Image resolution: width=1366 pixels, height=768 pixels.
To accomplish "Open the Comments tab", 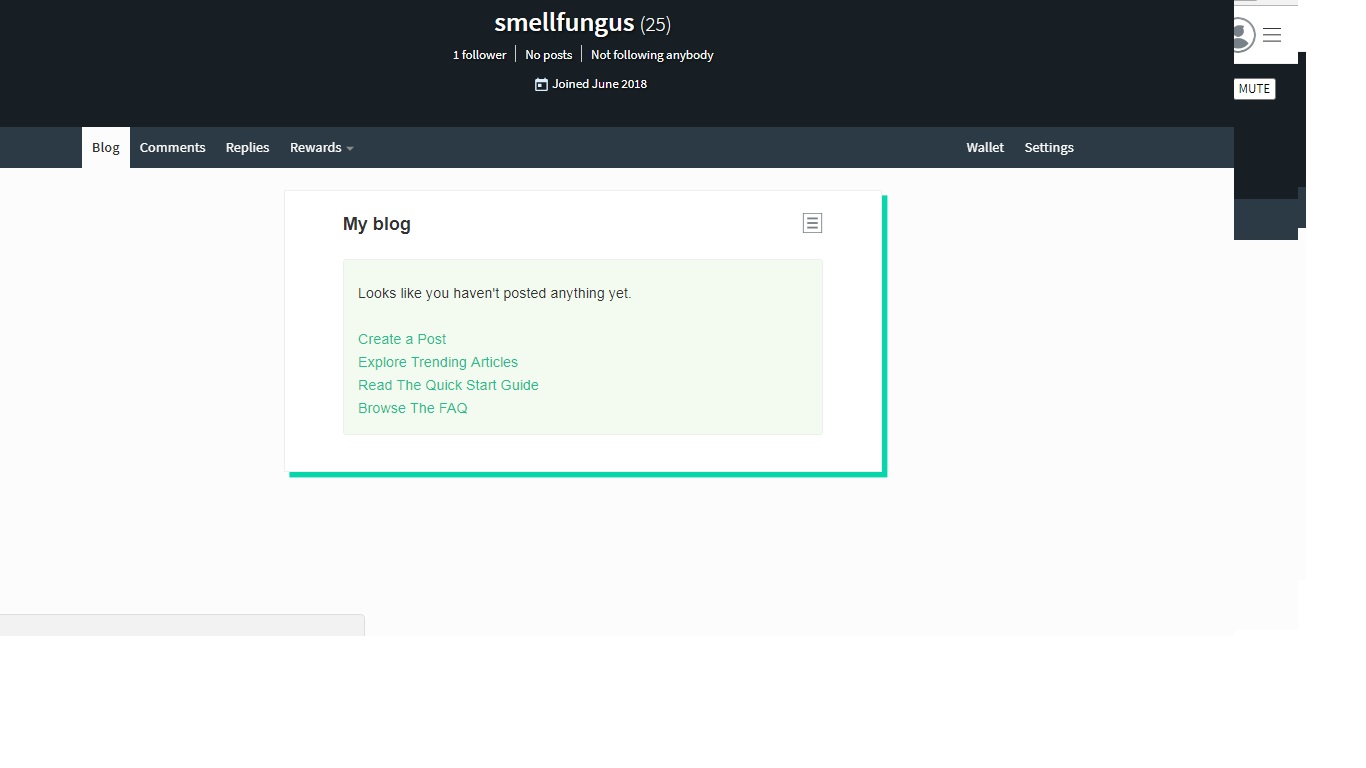I will tap(173, 147).
